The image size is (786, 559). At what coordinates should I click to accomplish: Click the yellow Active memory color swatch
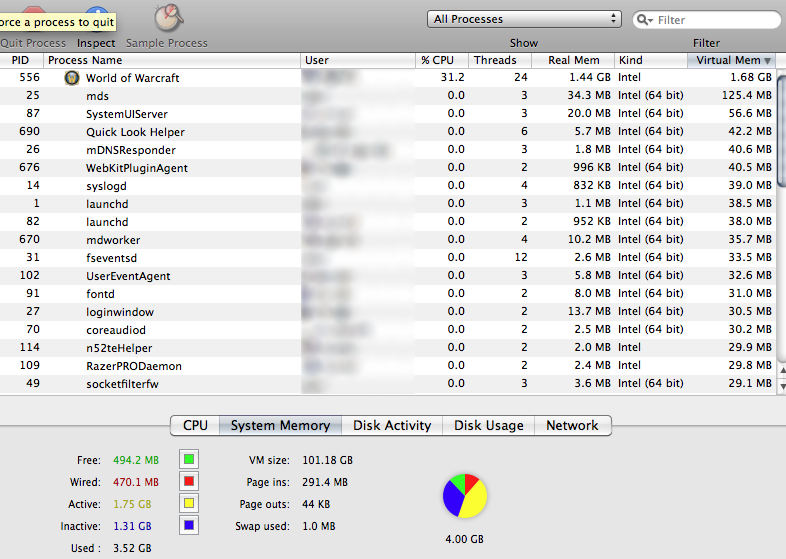pos(189,503)
